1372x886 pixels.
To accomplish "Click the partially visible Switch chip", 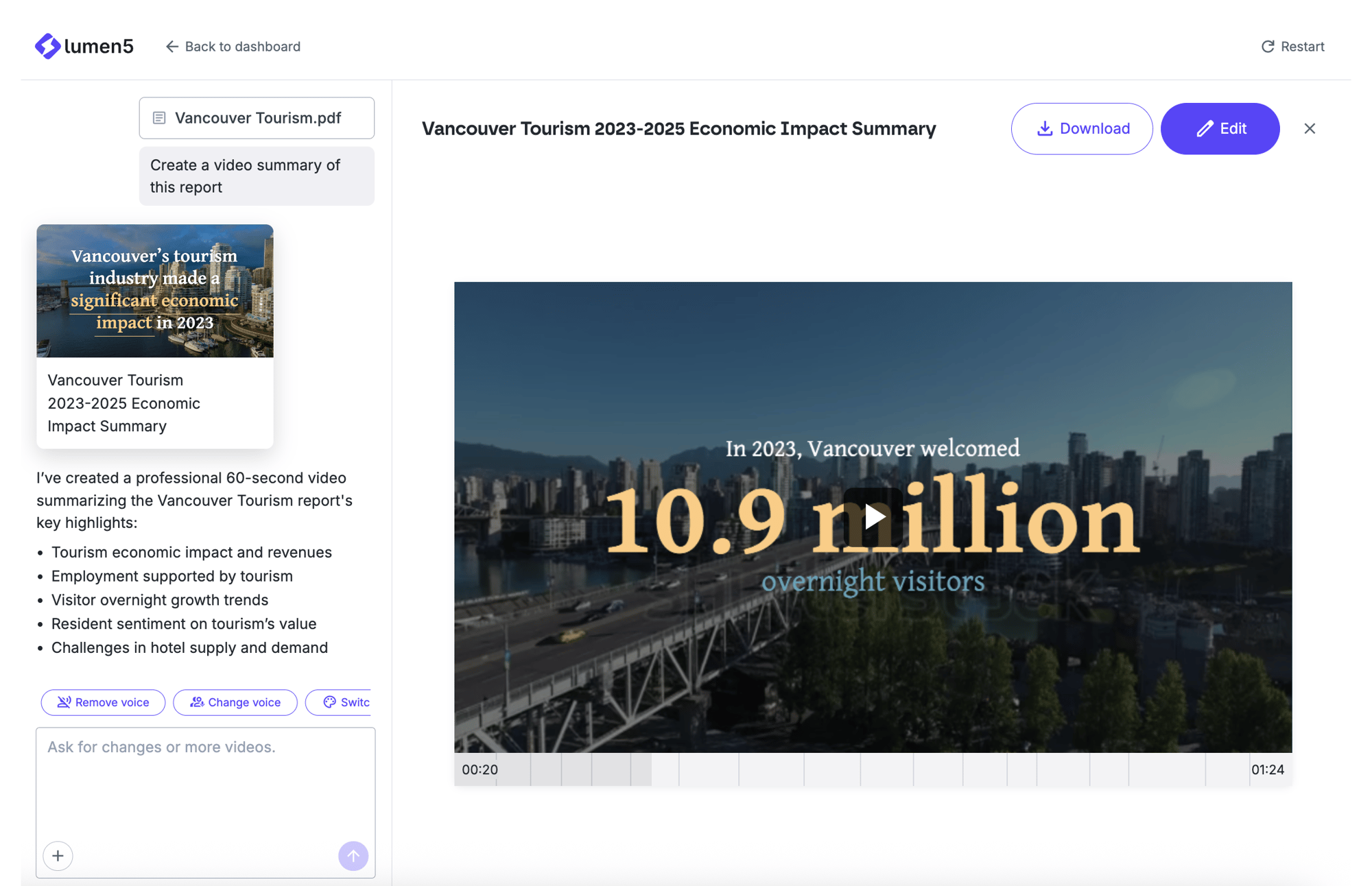I will [345, 702].
